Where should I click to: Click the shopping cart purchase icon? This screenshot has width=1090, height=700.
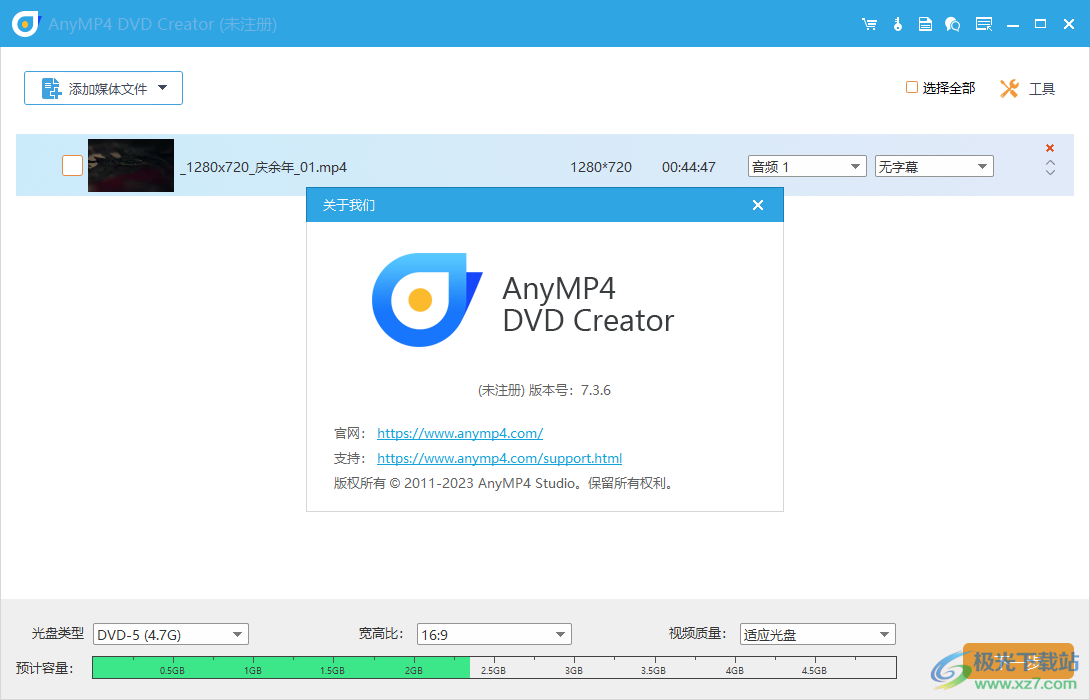coord(869,24)
